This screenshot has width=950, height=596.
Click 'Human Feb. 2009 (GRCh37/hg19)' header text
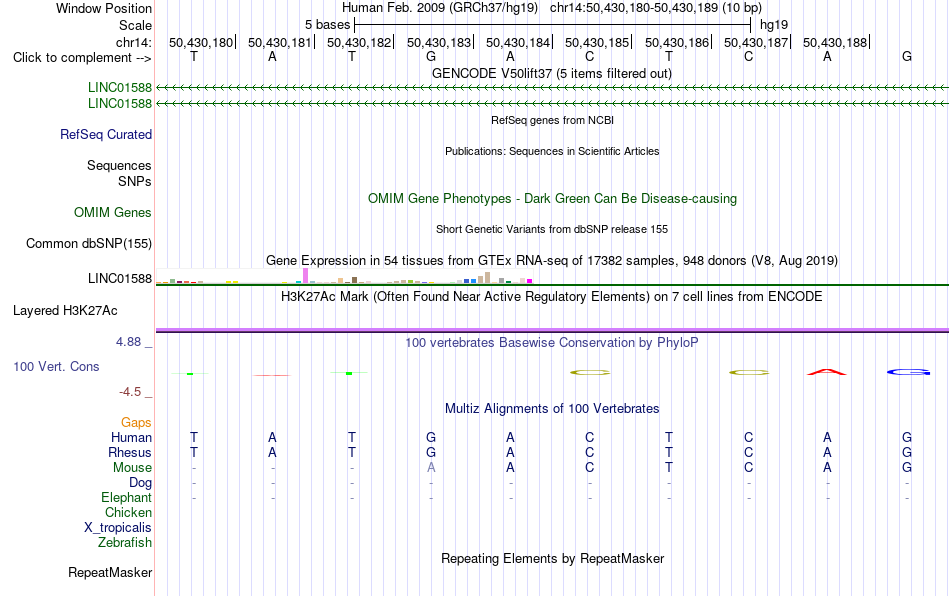pos(440,8)
